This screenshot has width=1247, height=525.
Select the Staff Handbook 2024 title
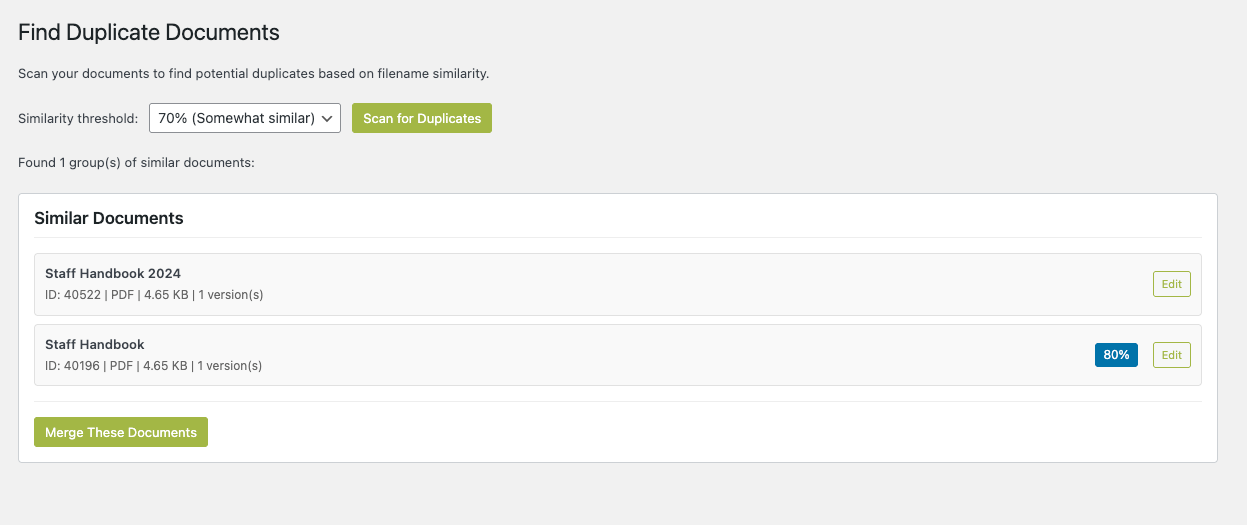113,273
